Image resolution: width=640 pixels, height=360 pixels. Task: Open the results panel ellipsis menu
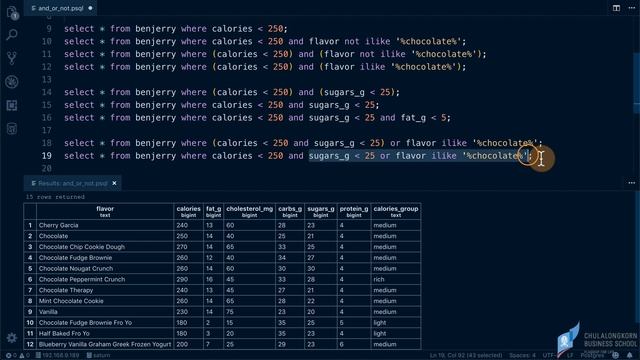pos(631,183)
